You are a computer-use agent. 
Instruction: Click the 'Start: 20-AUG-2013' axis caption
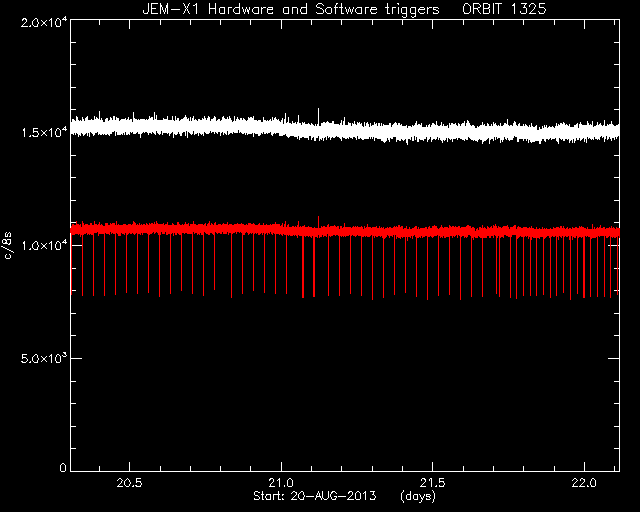click(x=315, y=496)
